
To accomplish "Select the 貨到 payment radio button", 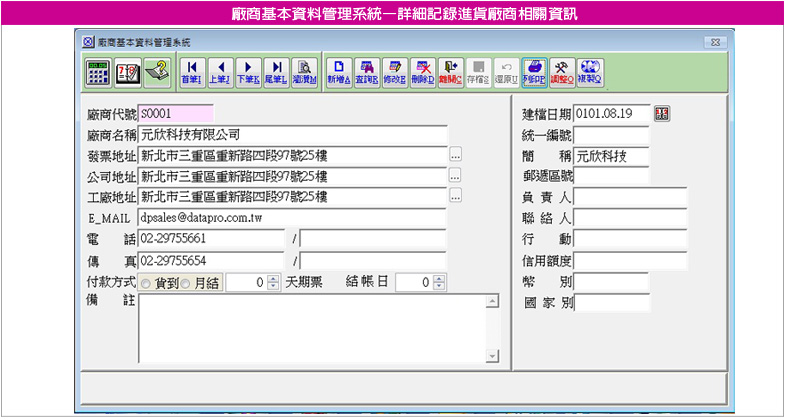I will pyautogui.click(x=146, y=284).
